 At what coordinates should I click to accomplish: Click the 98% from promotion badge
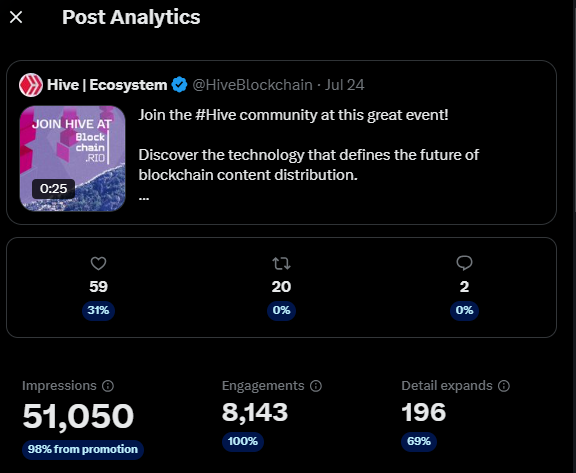83,449
